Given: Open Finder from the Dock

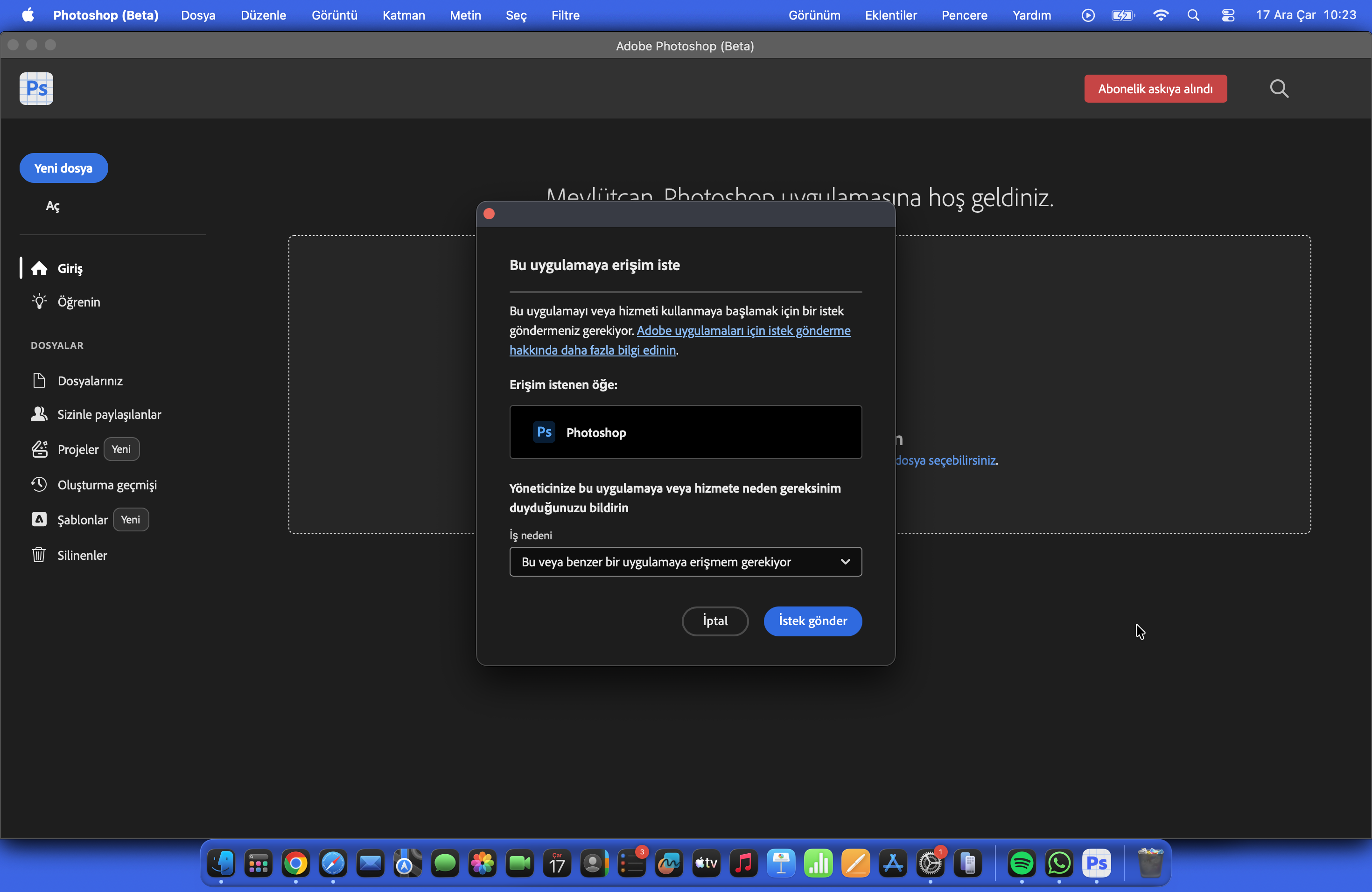Looking at the screenshot, I should click(221, 864).
